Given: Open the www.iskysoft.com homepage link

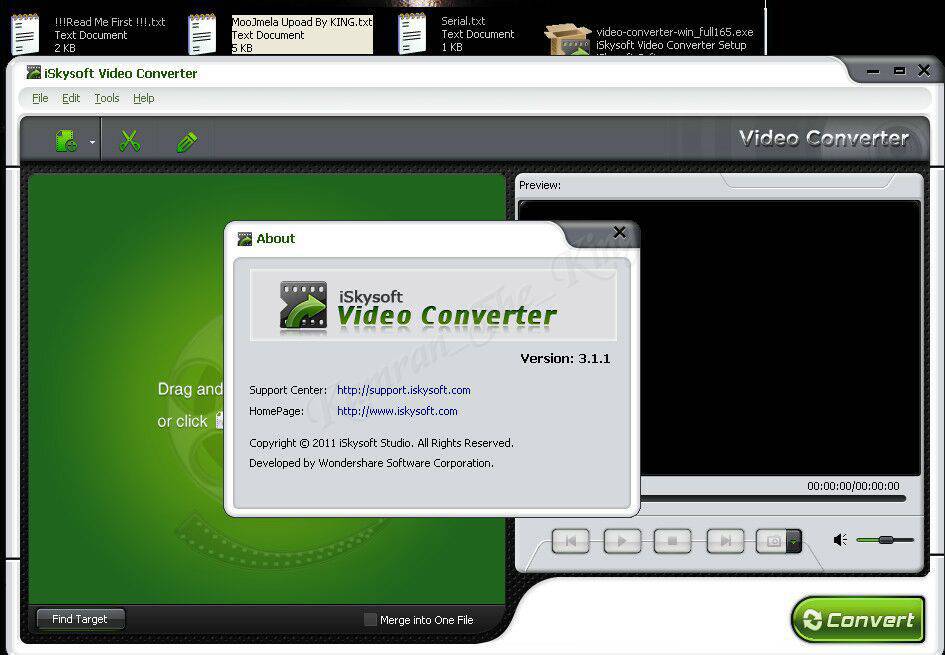Looking at the screenshot, I should pyautogui.click(x=397, y=411).
